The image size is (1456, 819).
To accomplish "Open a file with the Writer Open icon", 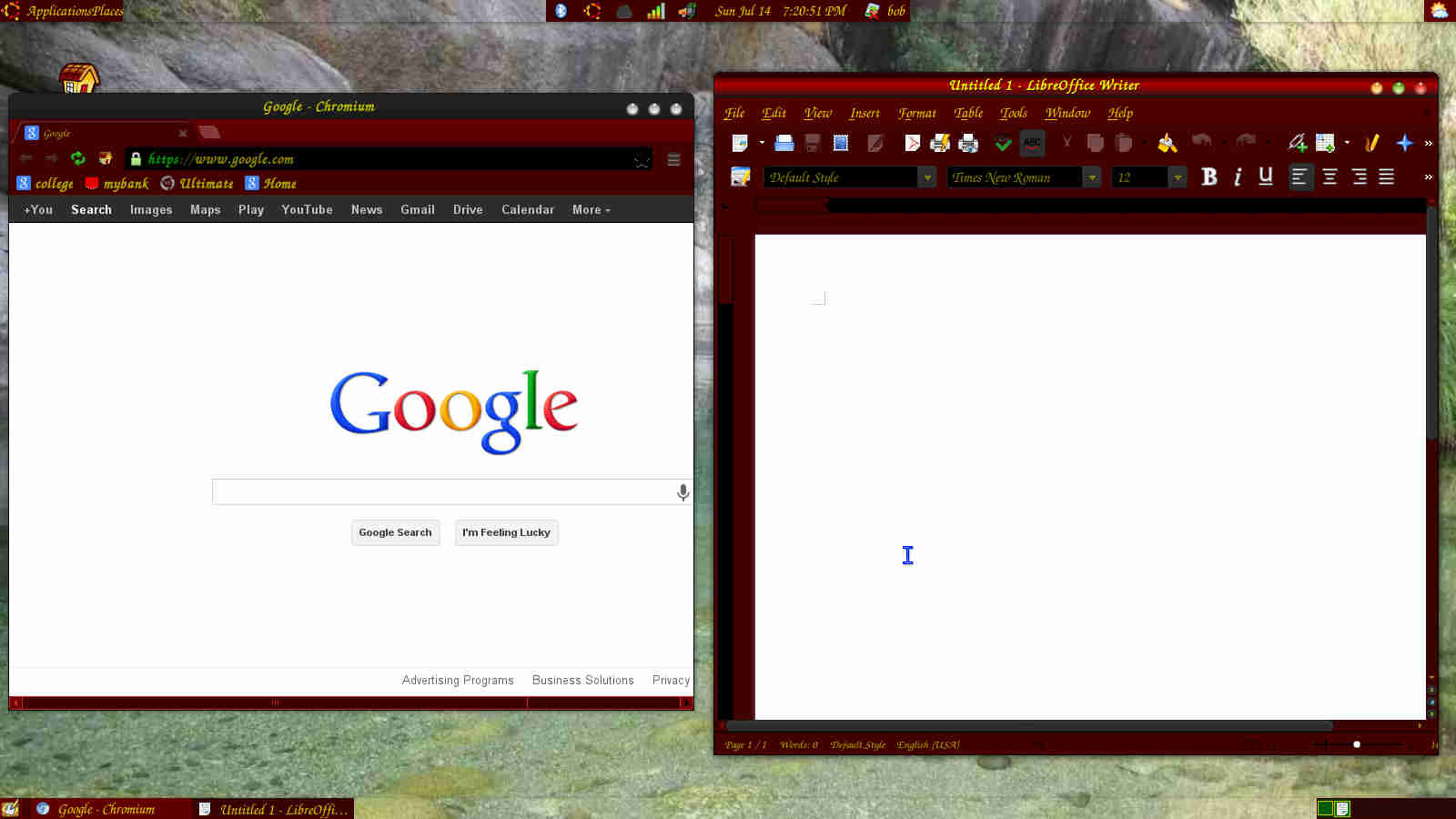I will tap(784, 143).
